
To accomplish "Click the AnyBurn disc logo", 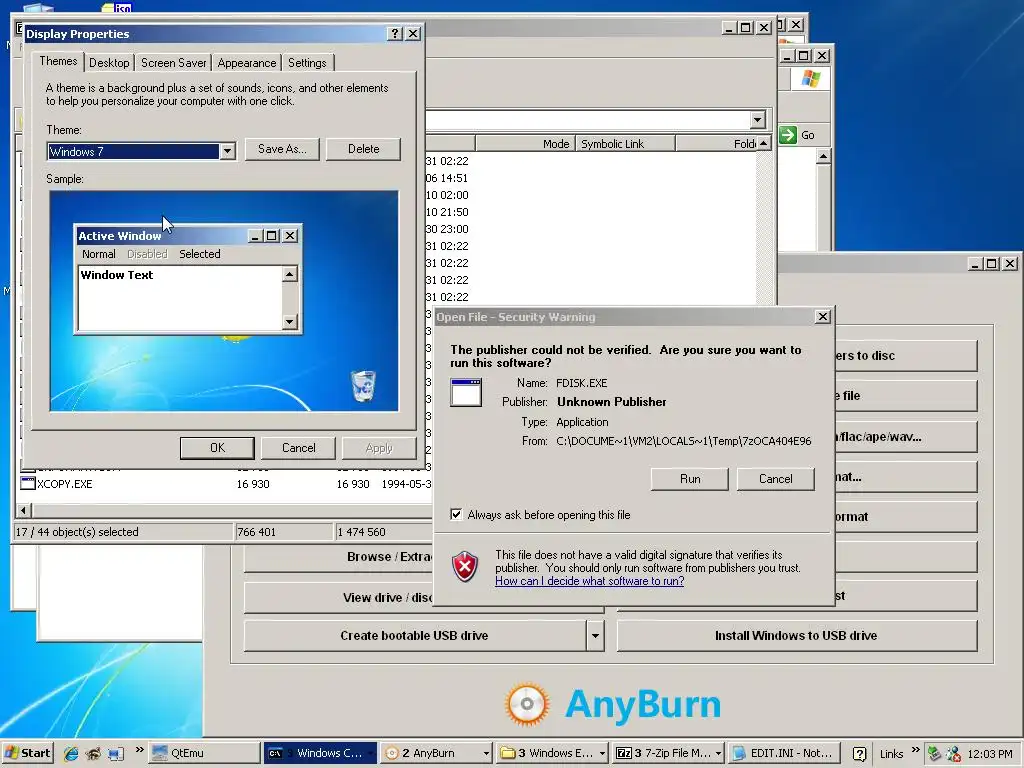I will (527, 704).
